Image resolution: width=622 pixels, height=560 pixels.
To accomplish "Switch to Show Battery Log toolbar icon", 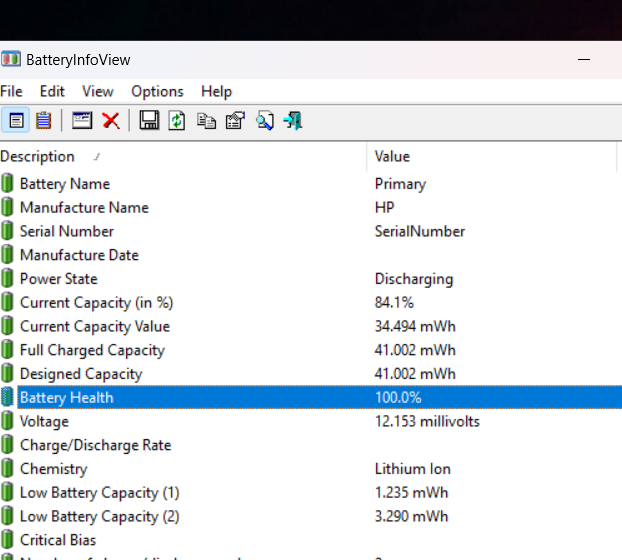I will 43,121.
